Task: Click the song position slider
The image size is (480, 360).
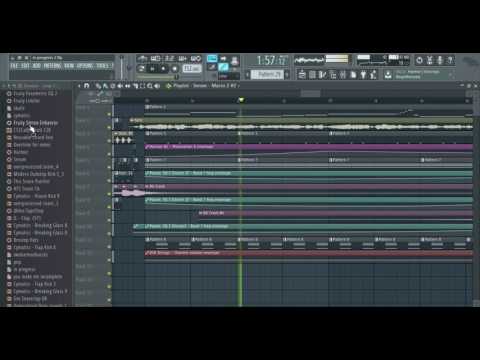Action: pyautogui.click(x=157, y=77)
